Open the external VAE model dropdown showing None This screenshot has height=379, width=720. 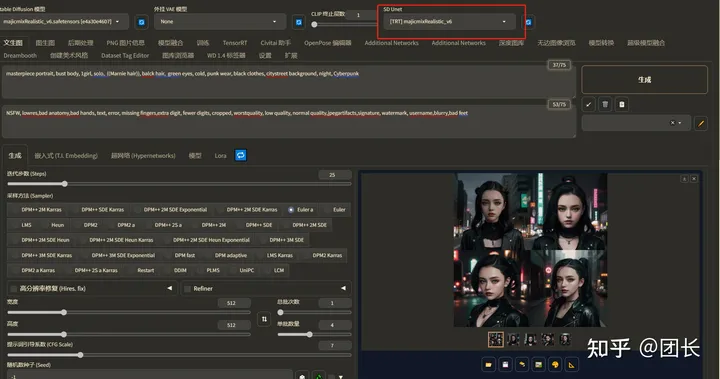219,22
